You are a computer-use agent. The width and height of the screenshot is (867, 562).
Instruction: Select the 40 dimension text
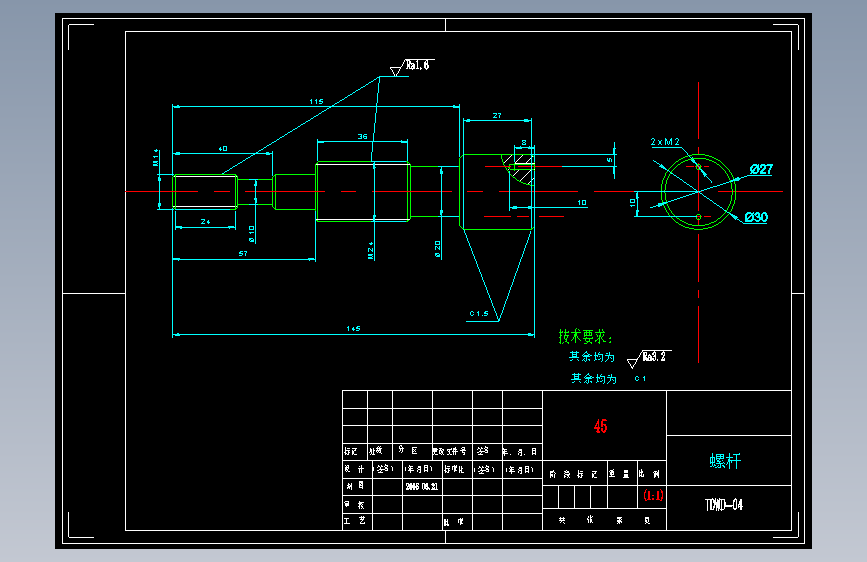tap(223, 149)
